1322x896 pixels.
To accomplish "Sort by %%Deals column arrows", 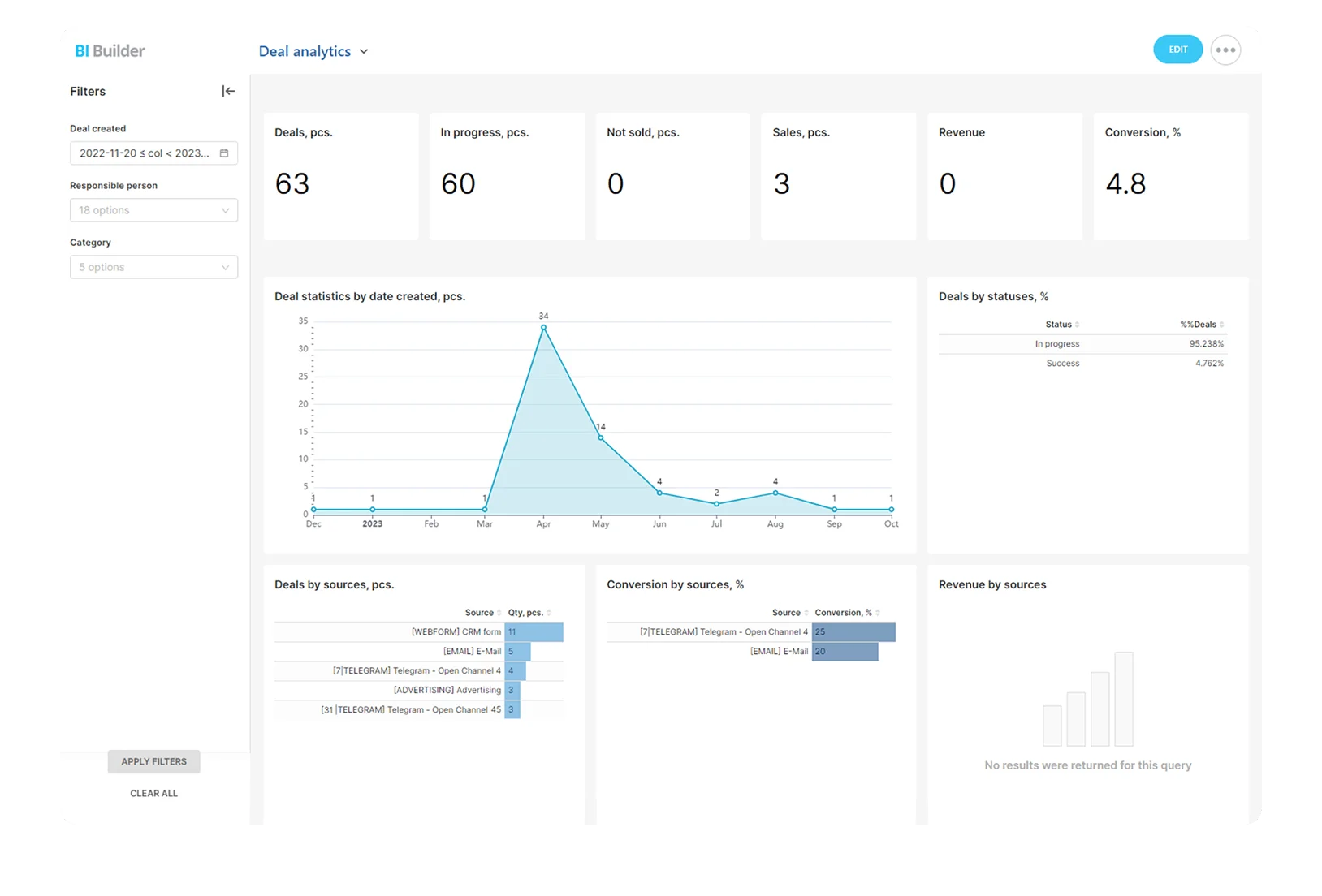I will tap(1221, 325).
